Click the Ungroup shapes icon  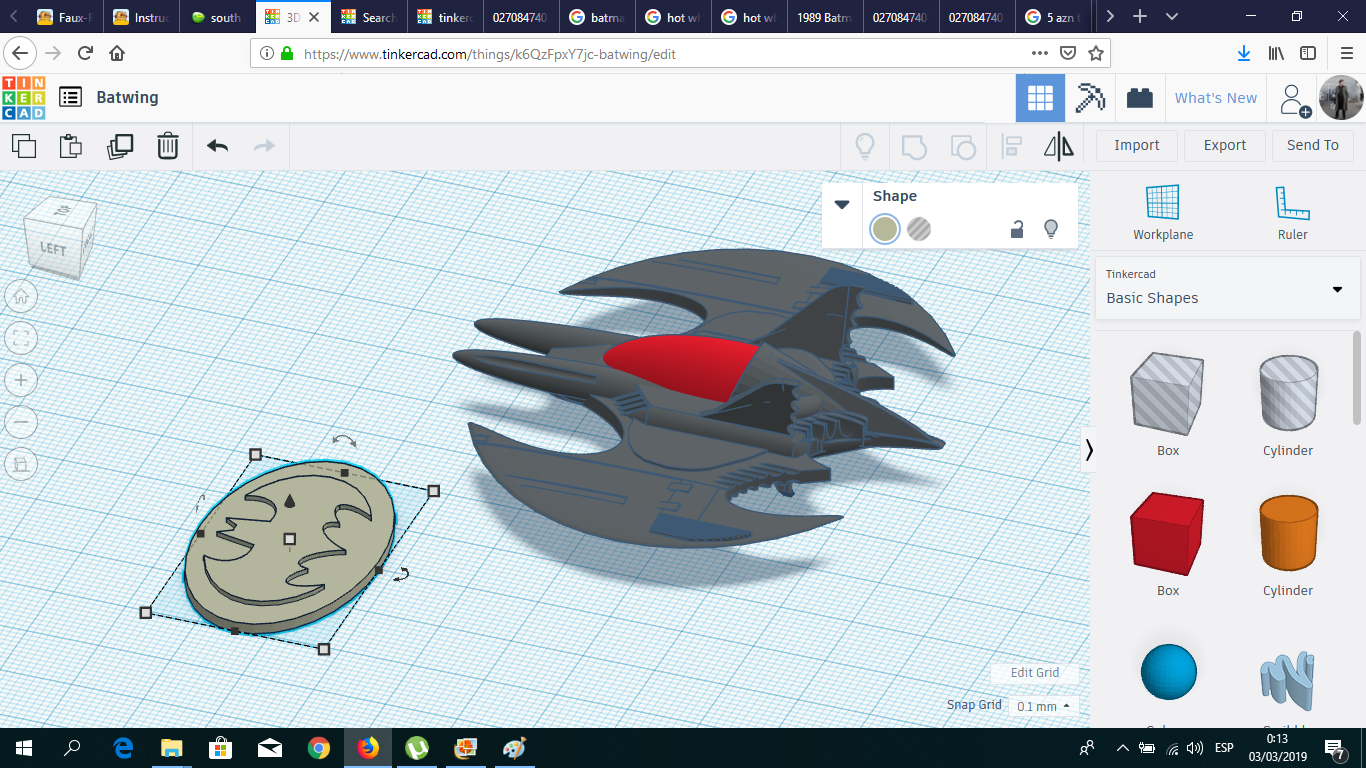[962, 147]
